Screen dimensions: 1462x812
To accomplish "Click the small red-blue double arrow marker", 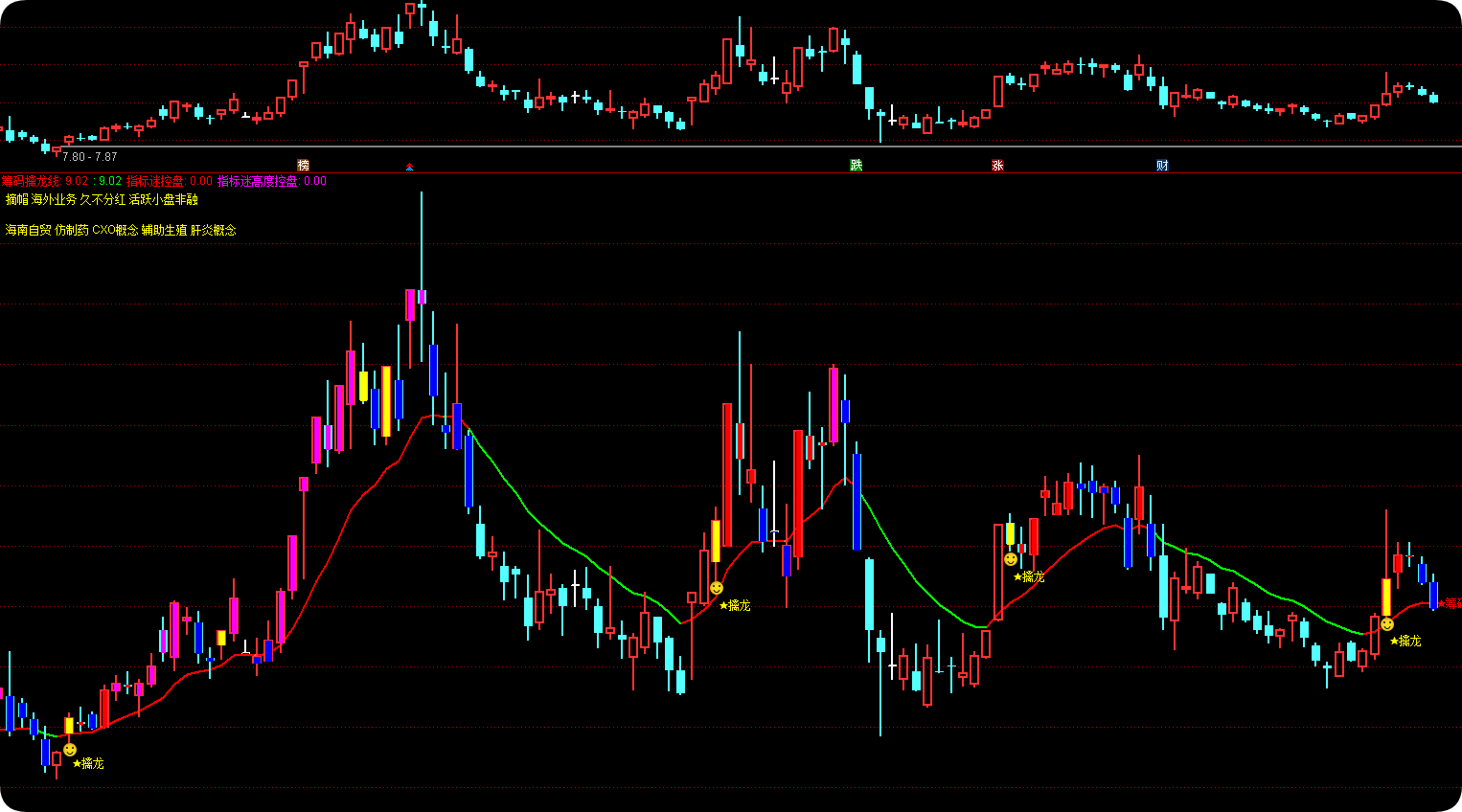I will coord(409,167).
